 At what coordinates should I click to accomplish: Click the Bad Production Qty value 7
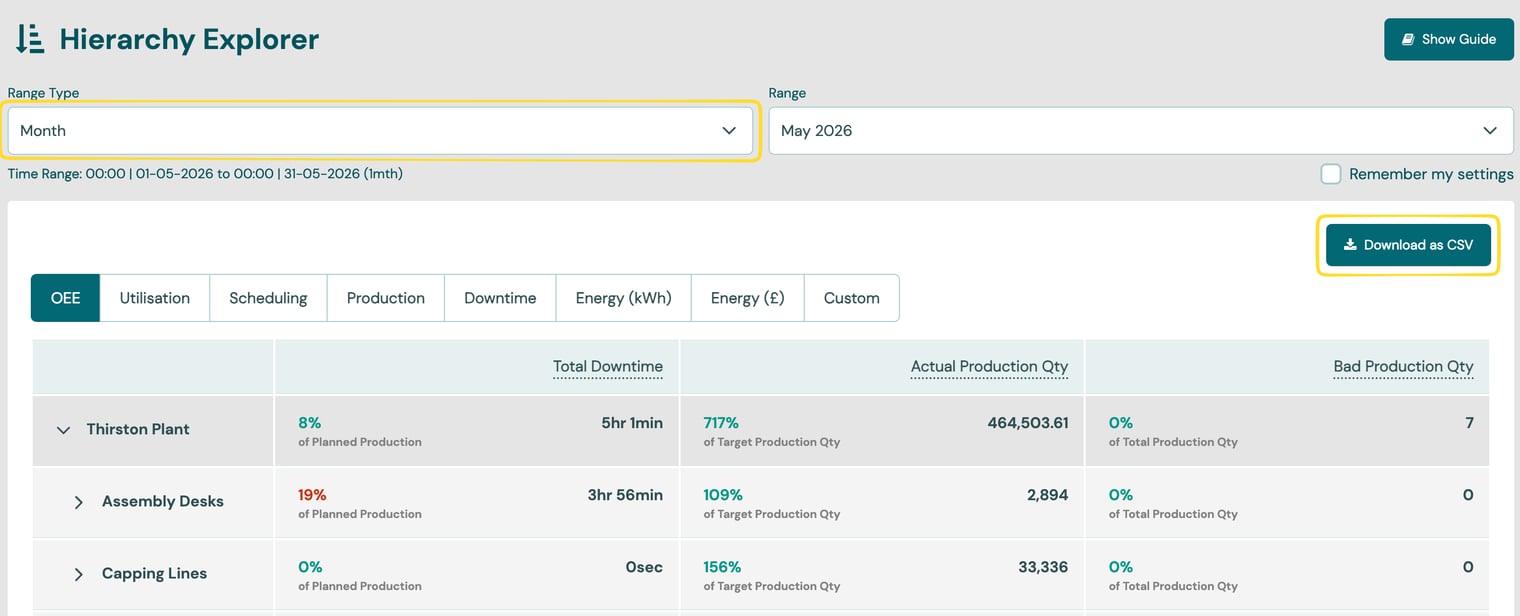coord(1469,423)
